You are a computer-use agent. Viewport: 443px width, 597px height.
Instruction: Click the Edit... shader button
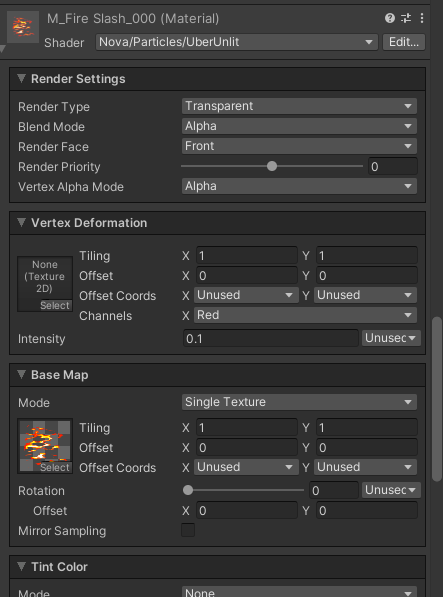pos(404,42)
